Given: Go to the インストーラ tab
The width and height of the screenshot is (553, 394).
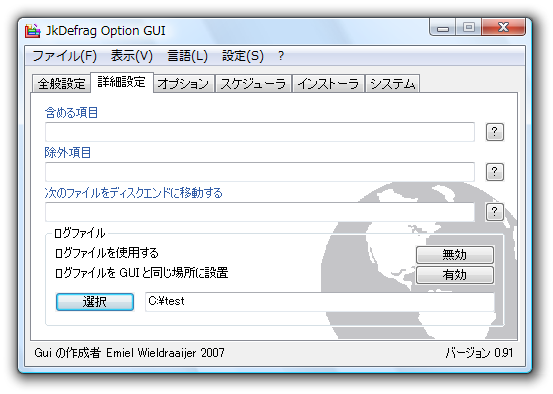Looking at the screenshot, I should coord(328,84).
